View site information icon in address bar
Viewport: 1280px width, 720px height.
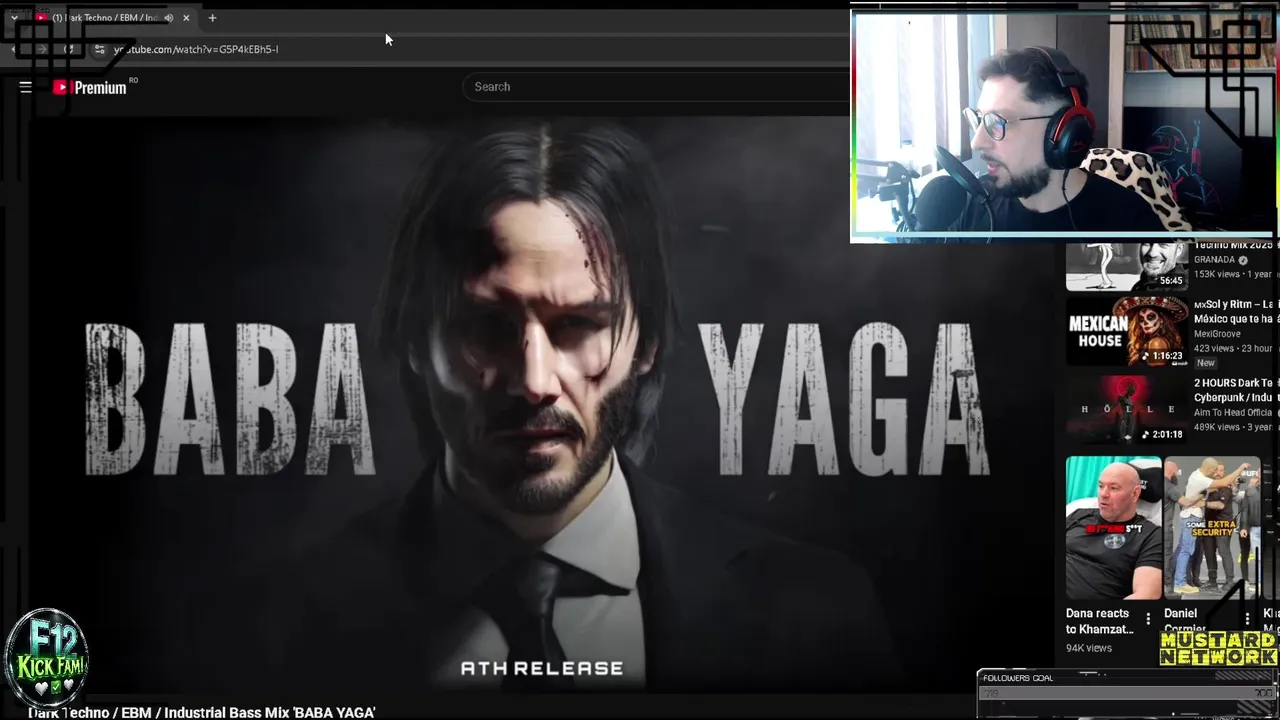coord(99,49)
